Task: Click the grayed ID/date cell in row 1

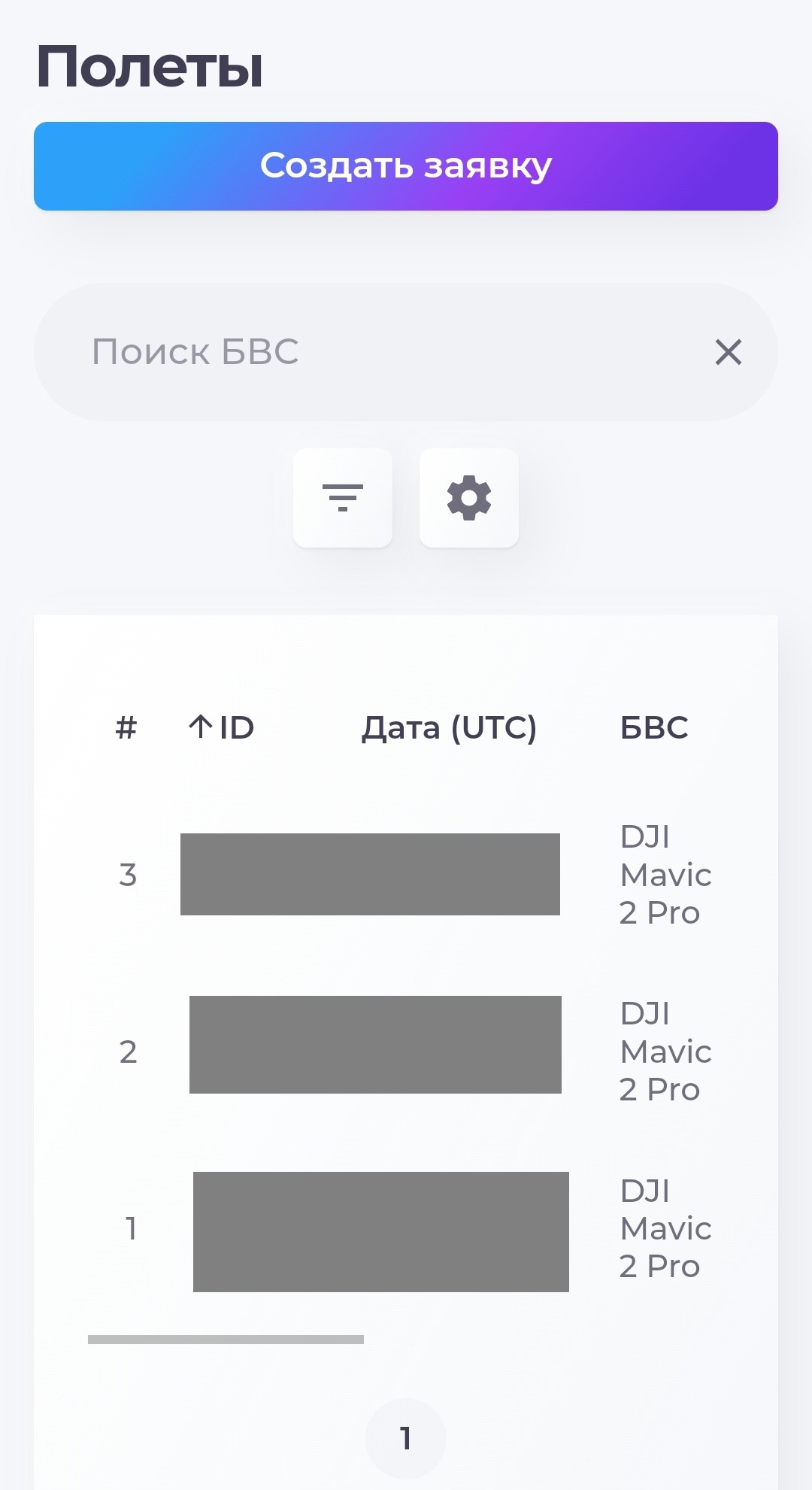Action: [380, 1231]
